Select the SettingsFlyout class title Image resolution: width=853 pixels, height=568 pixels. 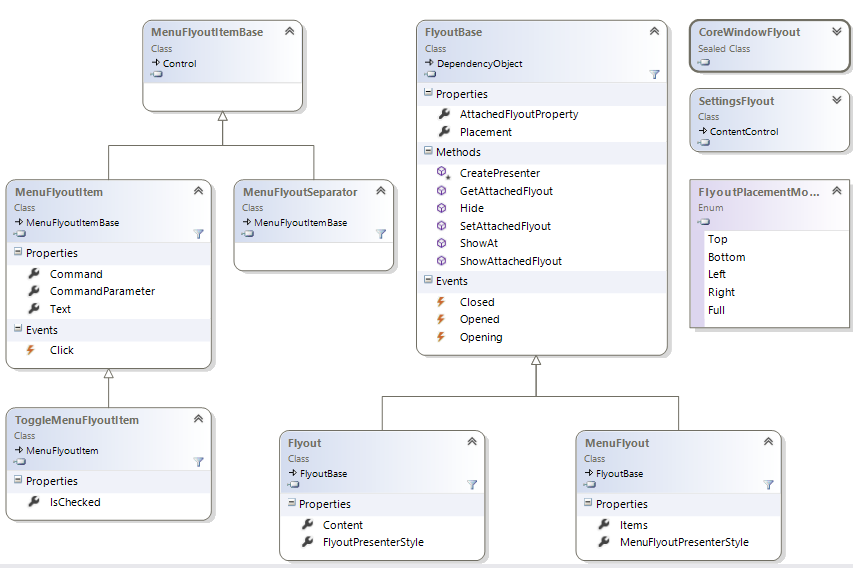pos(736,101)
